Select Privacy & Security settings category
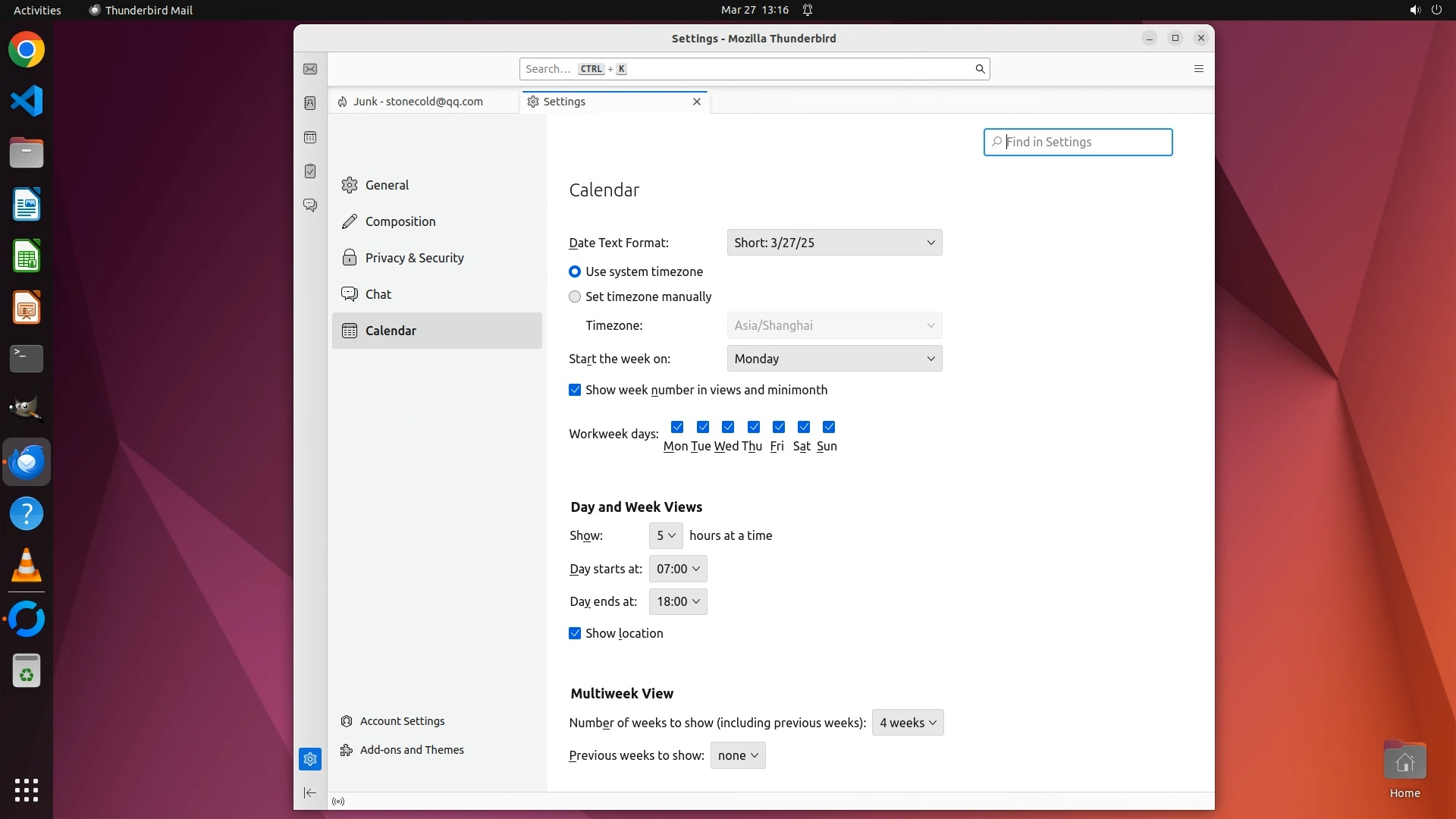 pyautogui.click(x=414, y=258)
